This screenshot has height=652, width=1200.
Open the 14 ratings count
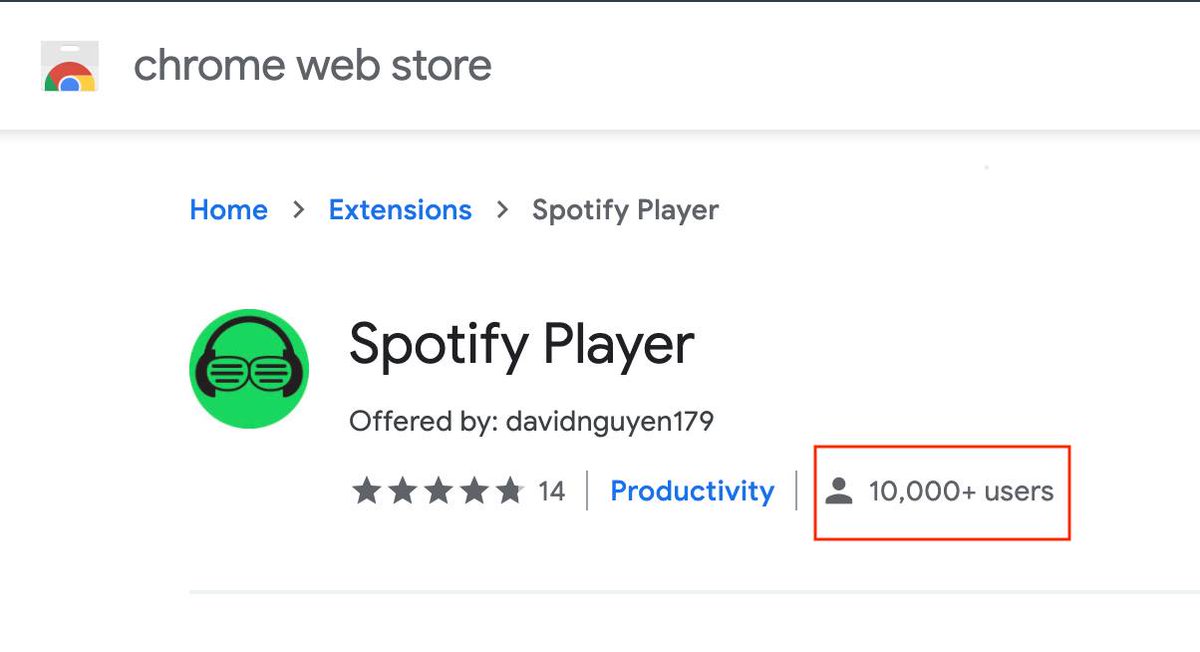pos(552,491)
